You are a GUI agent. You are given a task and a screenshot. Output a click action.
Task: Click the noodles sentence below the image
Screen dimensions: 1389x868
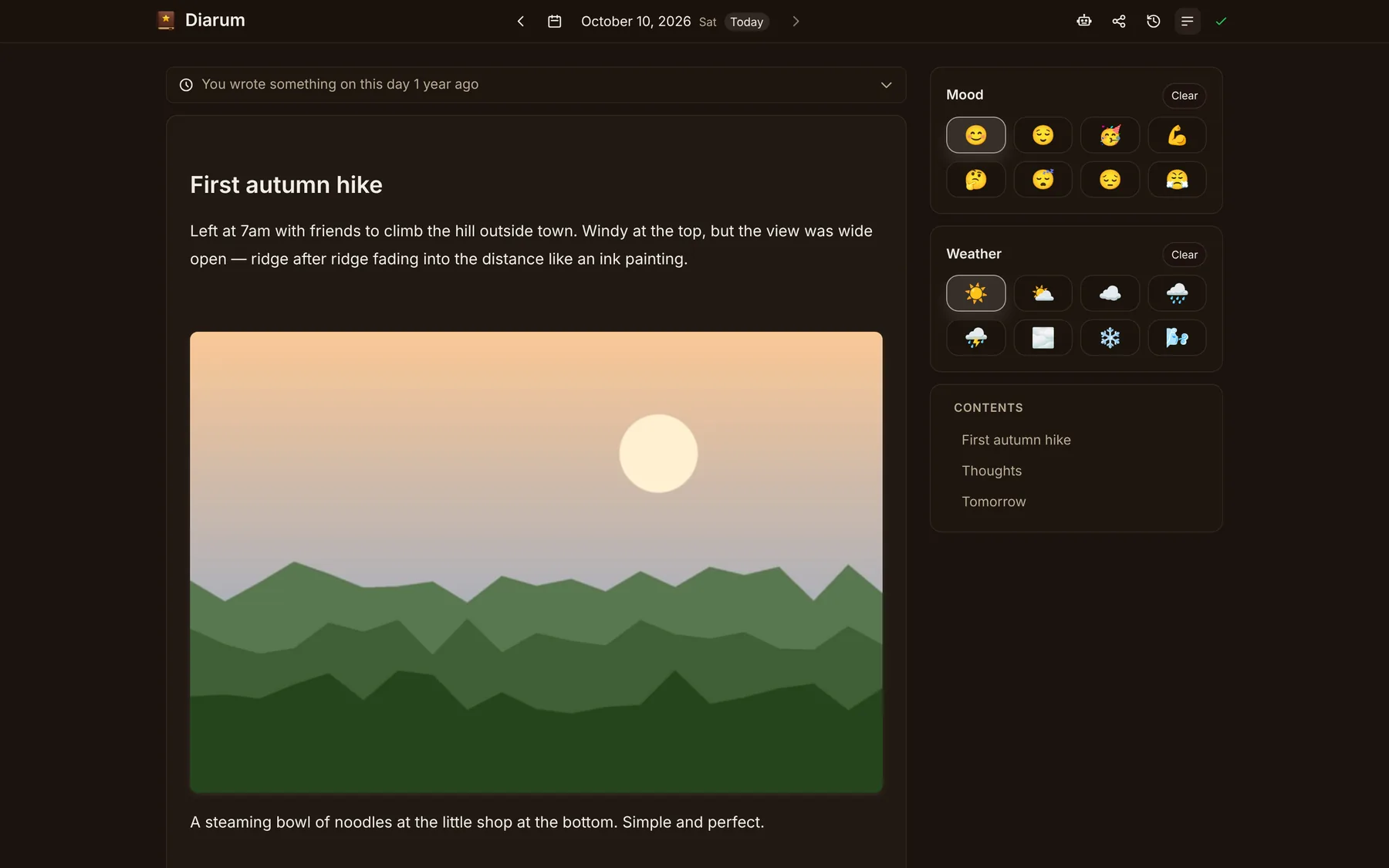(477, 822)
